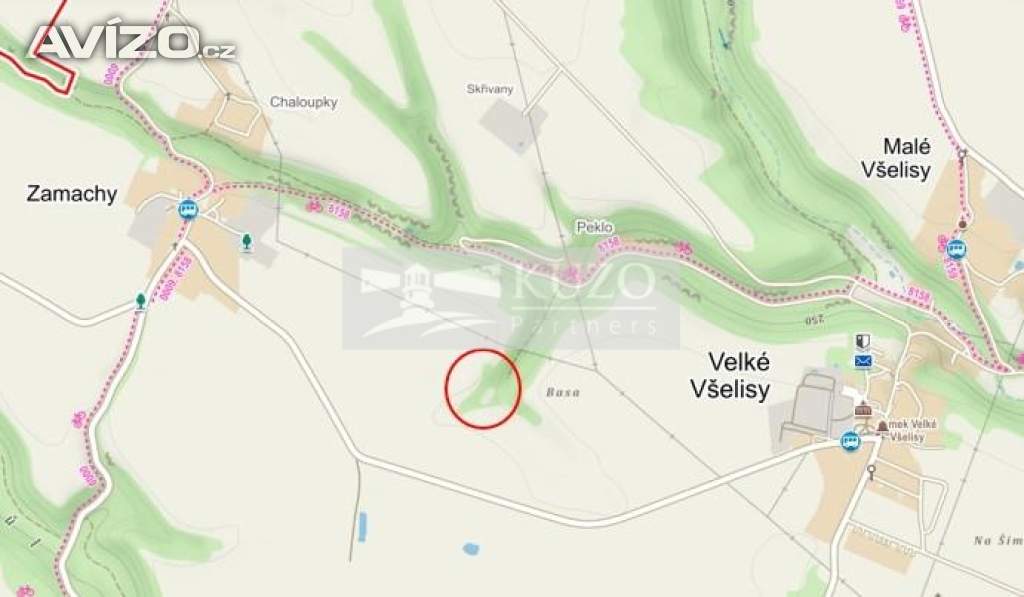1024x597 pixels.
Task: Select the Chaloupky place name
Action: coord(304,102)
